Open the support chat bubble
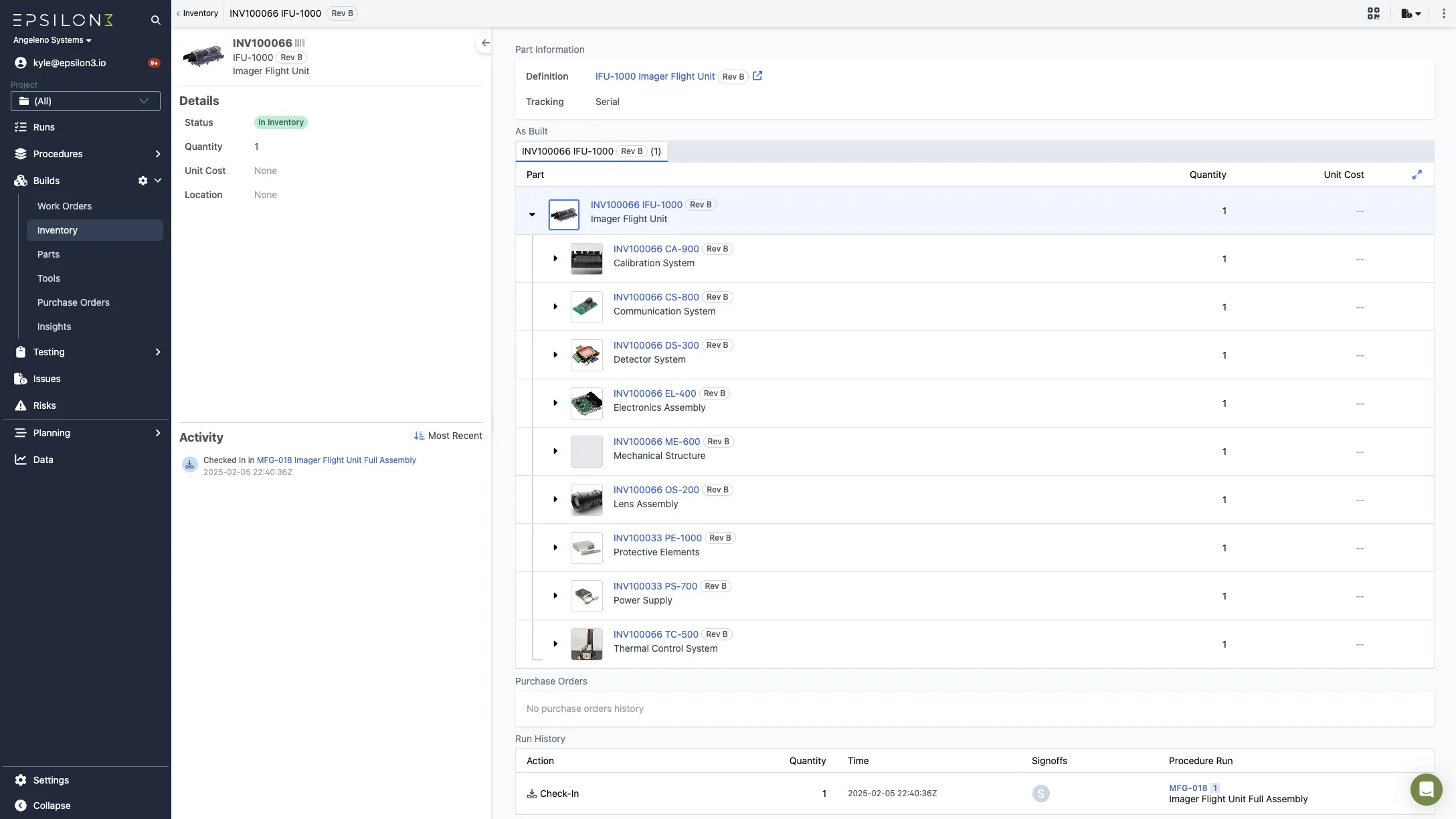1456x819 pixels. tap(1426, 790)
